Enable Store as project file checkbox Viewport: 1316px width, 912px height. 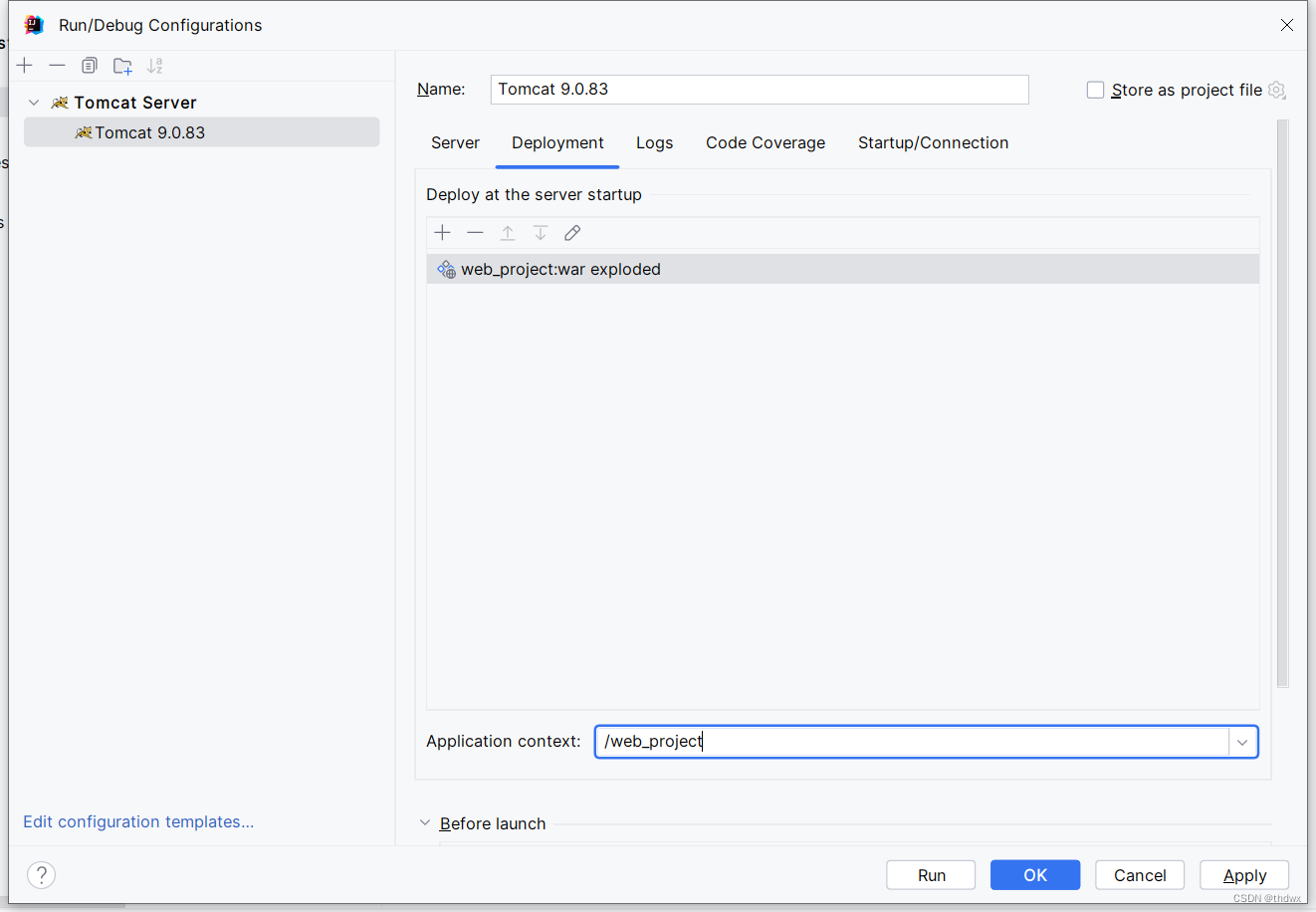[x=1095, y=90]
